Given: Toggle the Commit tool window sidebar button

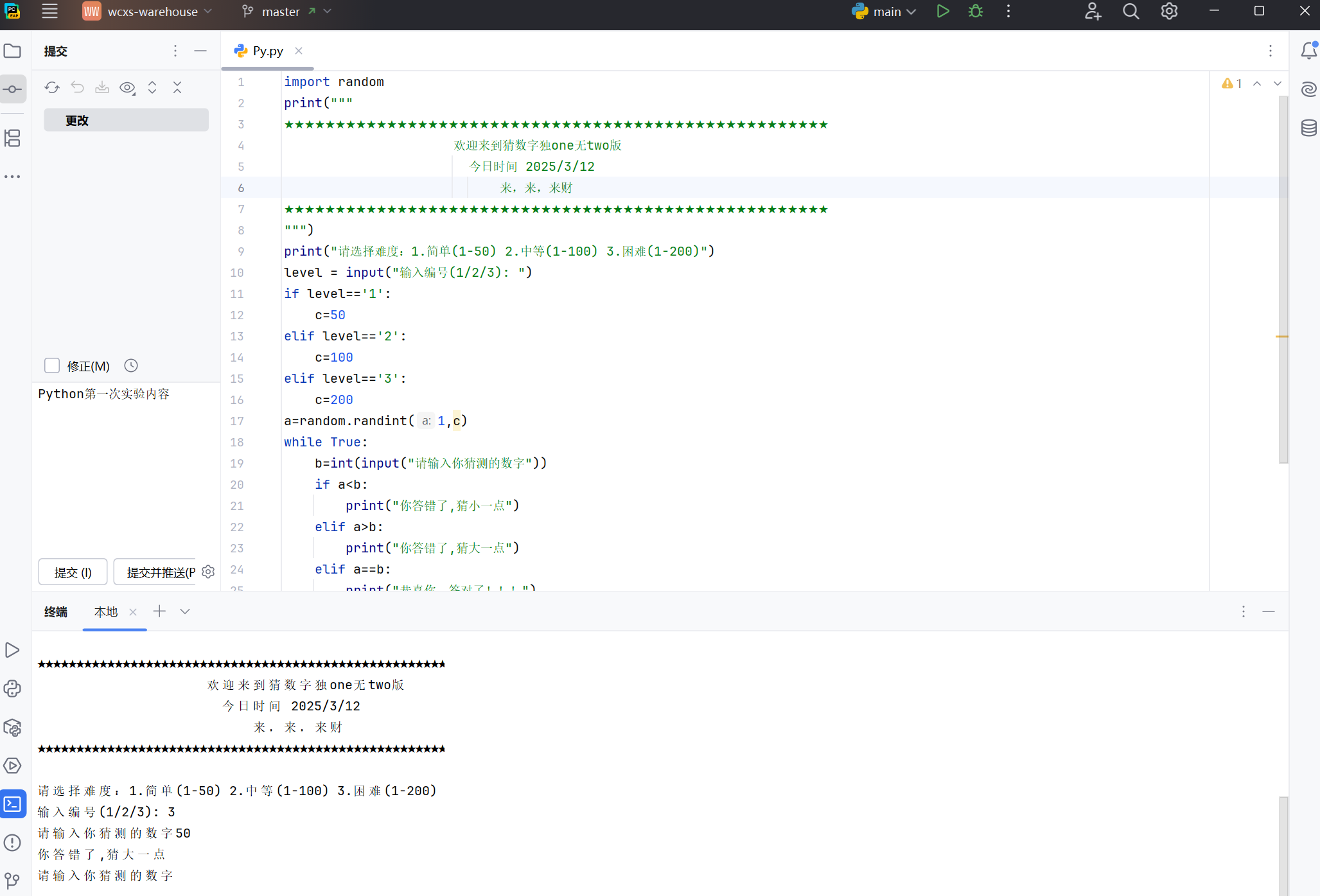Looking at the screenshot, I should coord(12,89).
